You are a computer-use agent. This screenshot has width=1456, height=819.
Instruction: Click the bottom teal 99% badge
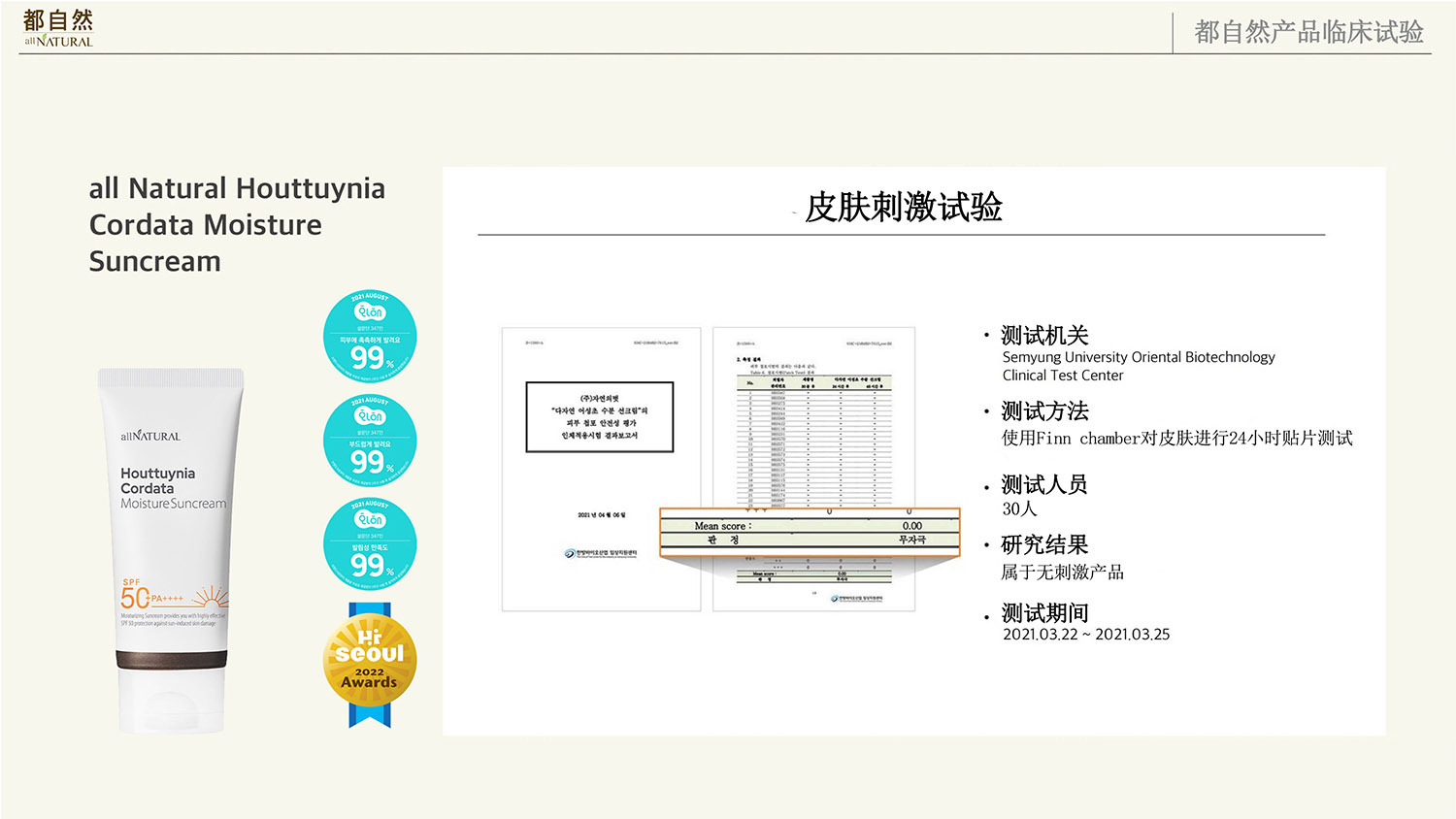[x=370, y=544]
